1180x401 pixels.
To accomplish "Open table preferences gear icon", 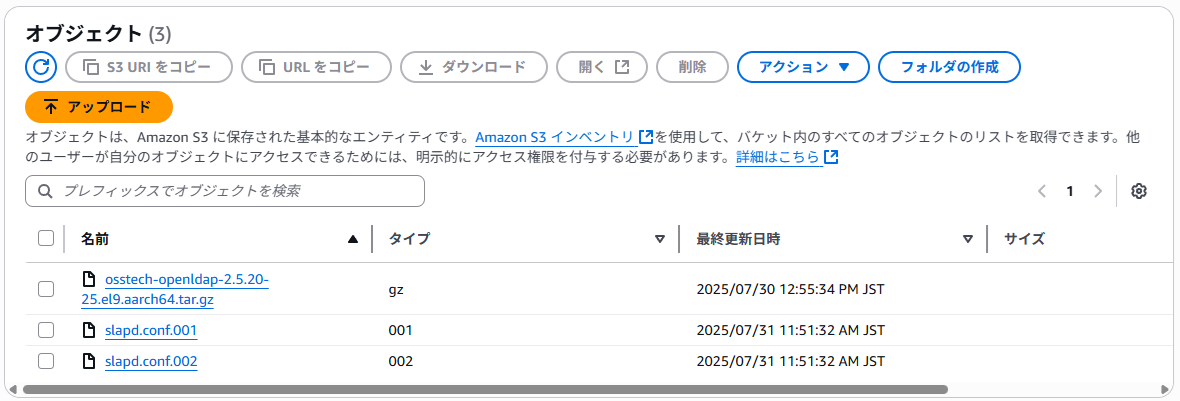I will click(1139, 191).
